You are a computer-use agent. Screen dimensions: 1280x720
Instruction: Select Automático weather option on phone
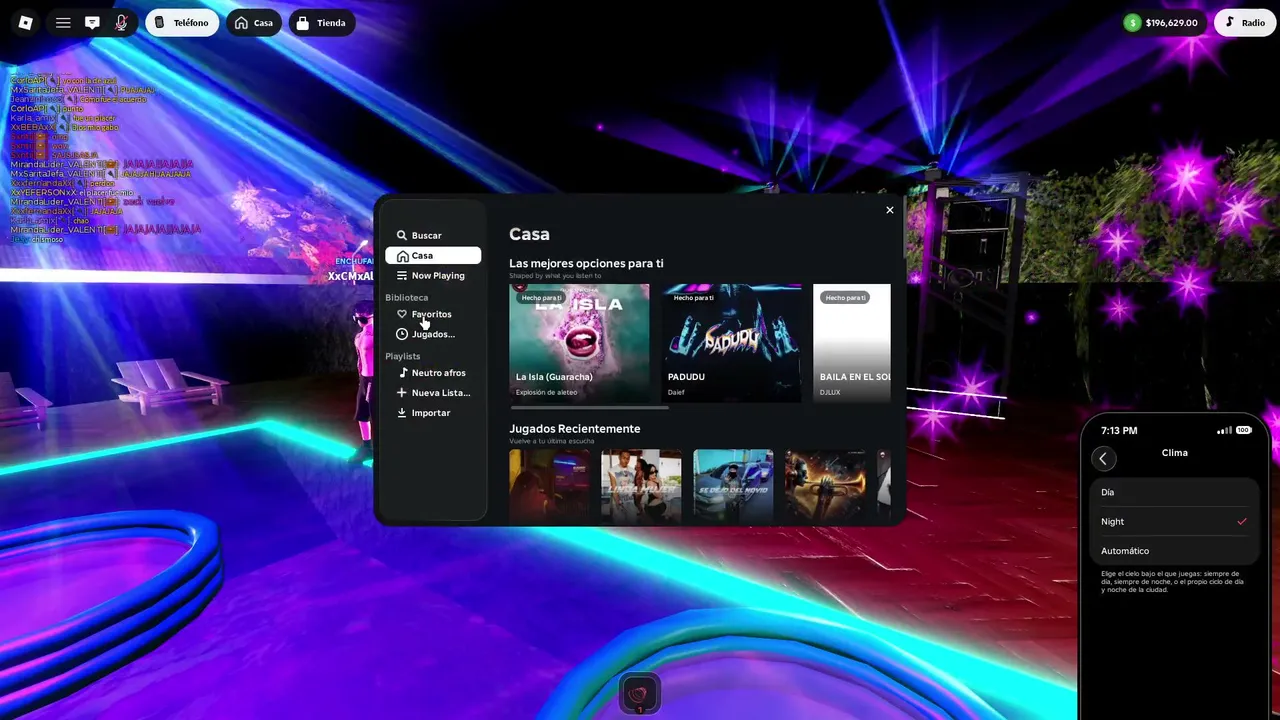click(1174, 551)
